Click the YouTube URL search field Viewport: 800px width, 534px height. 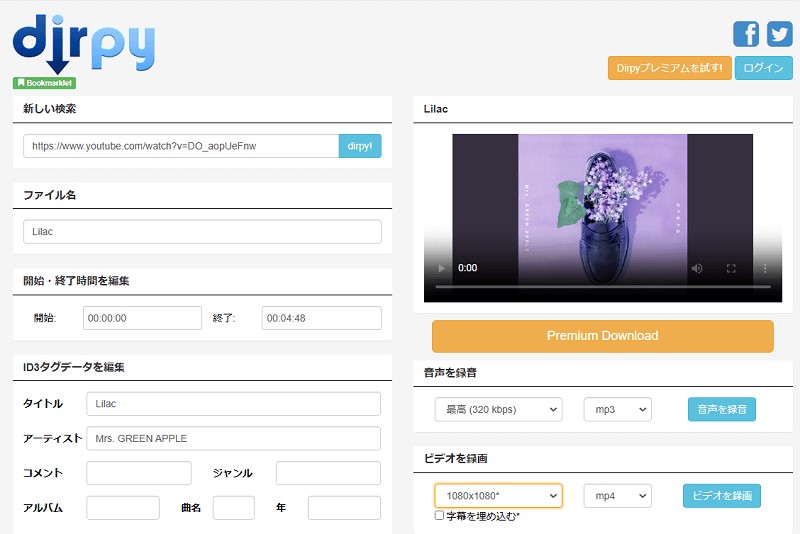click(181, 146)
